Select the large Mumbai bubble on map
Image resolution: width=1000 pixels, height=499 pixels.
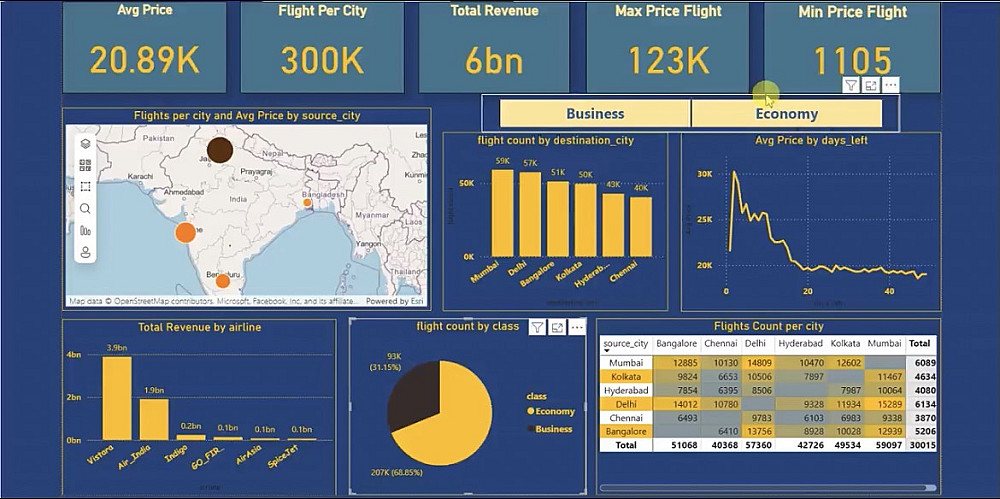(x=186, y=233)
